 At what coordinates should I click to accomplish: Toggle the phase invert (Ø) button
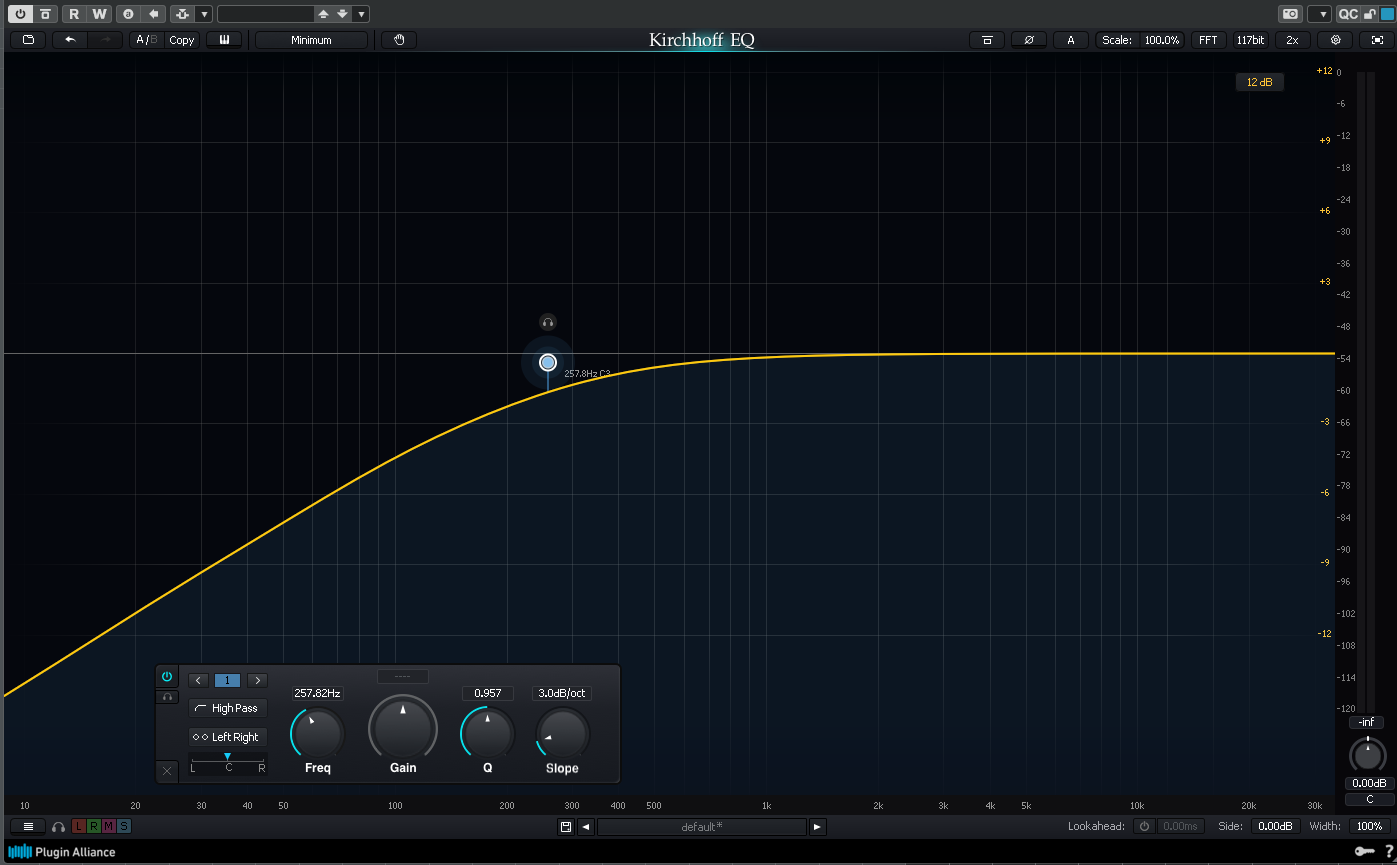1029,40
